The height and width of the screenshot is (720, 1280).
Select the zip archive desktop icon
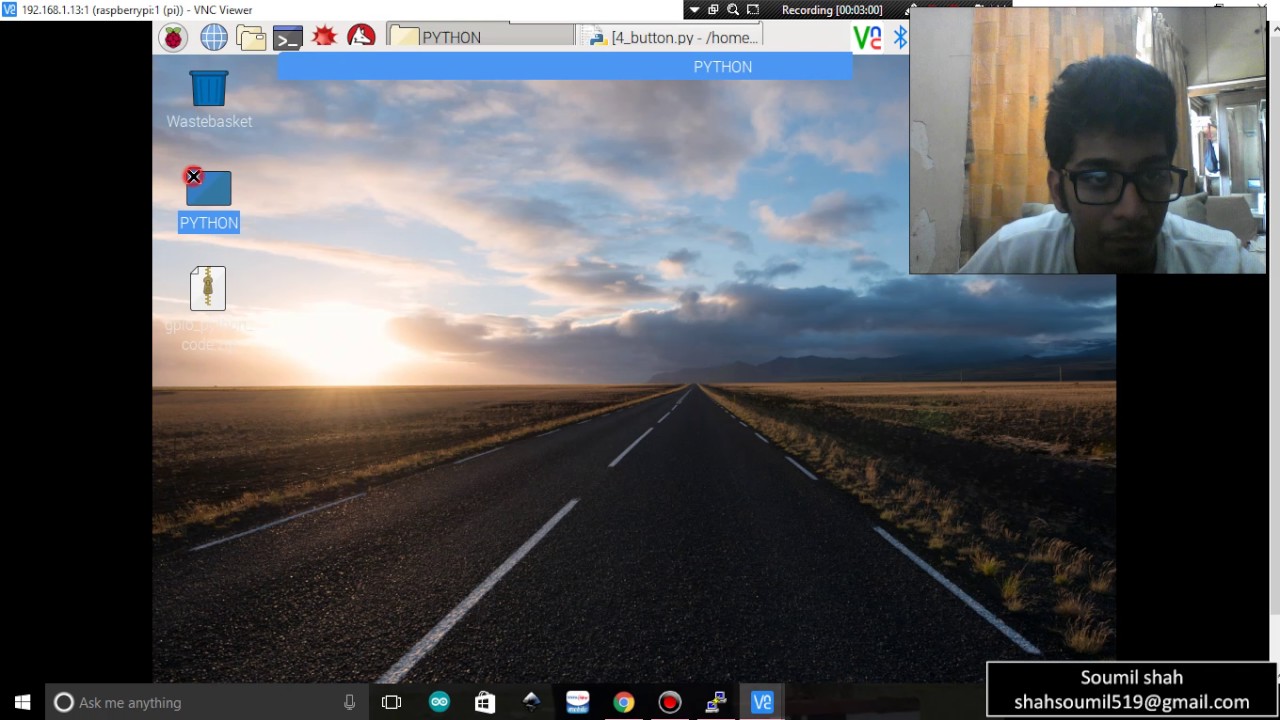208,288
